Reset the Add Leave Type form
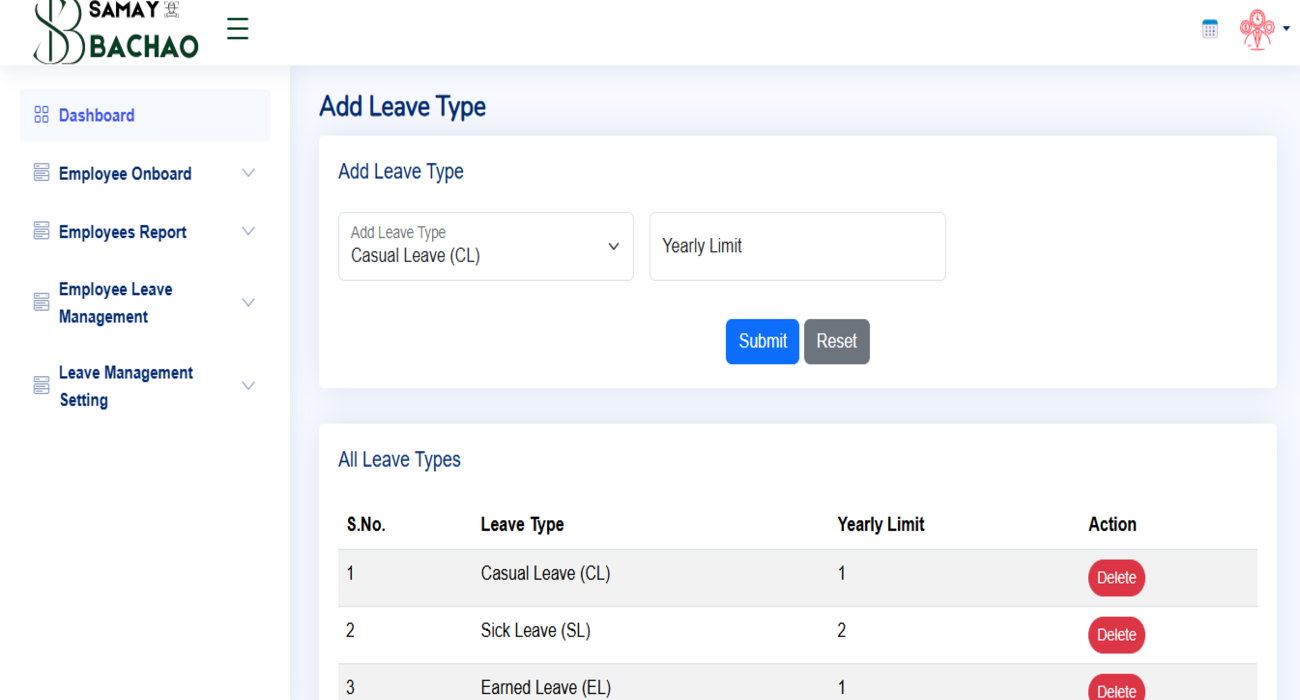This screenshot has height=700, width=1300. (836, 341)
